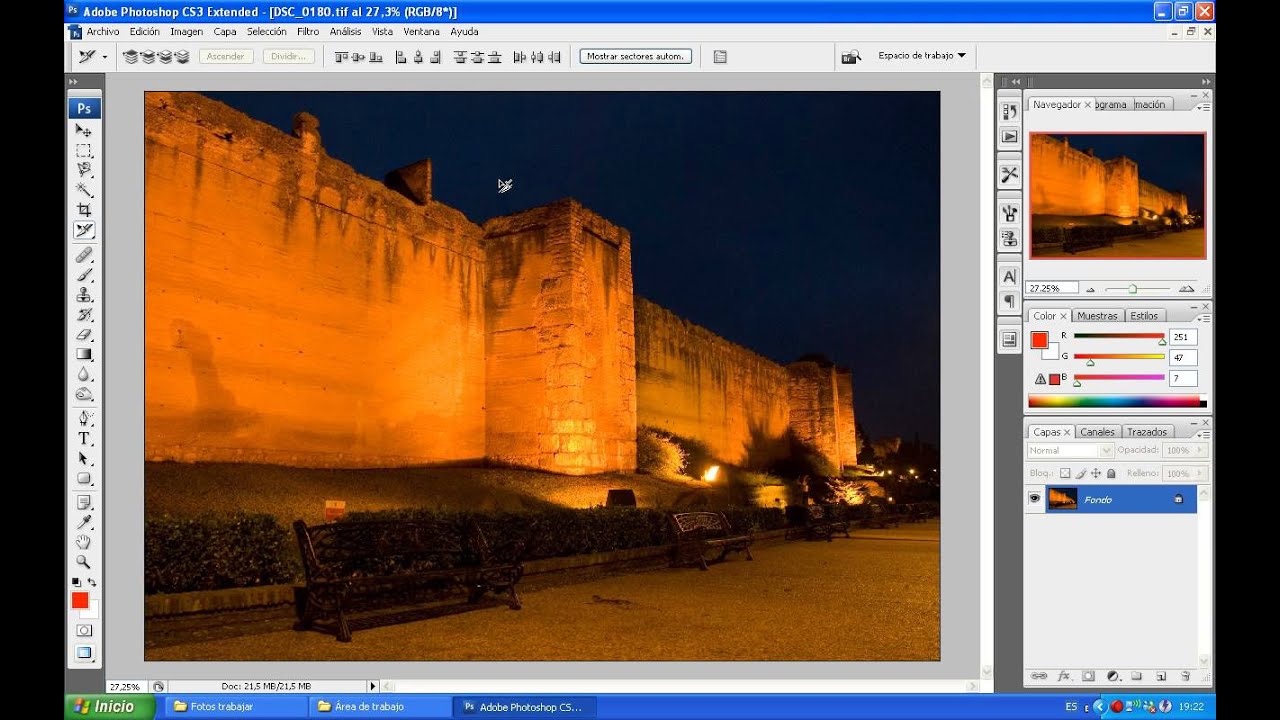This screenshot has width=1280, height=720.
Task: Select the Horizontal Type tool
Action: pos(84,438)
